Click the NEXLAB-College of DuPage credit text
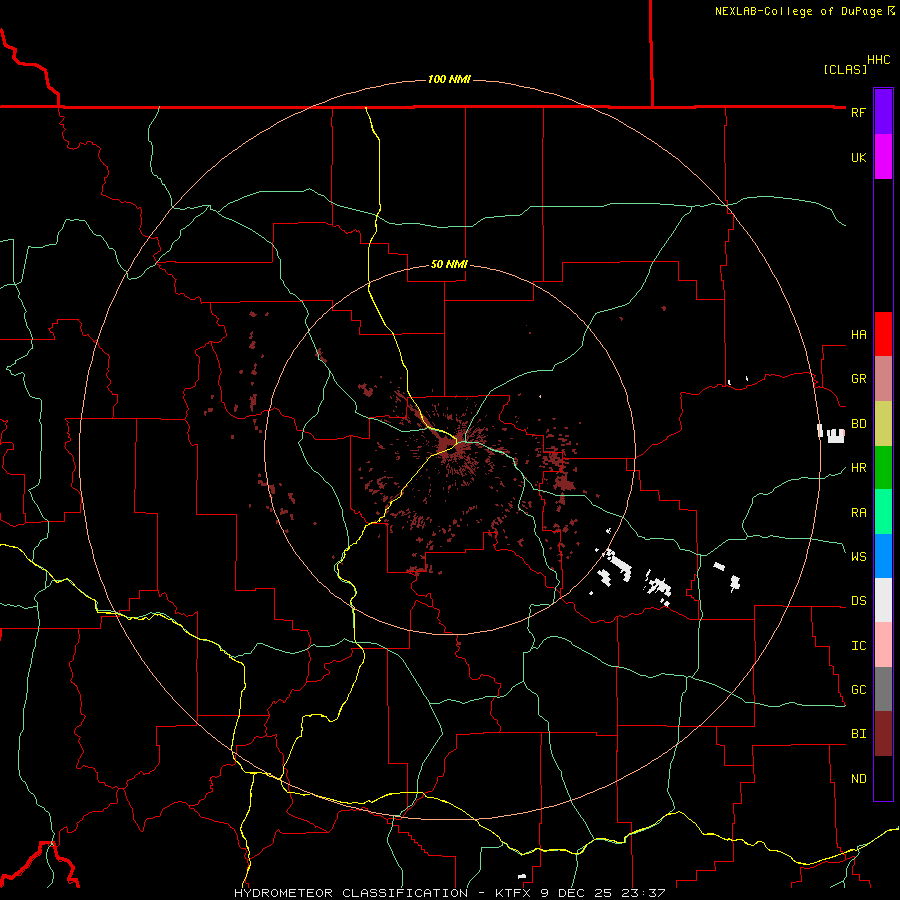 pyautogui.click(x=798, y=11)
